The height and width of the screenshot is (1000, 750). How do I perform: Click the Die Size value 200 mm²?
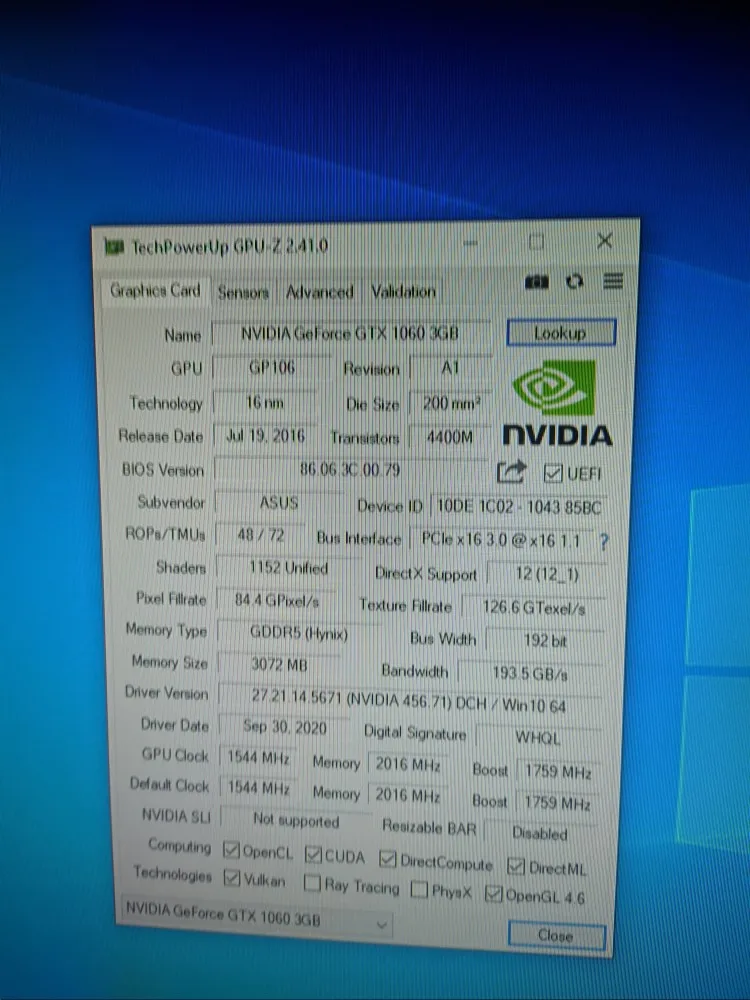[x=450, y=404]
